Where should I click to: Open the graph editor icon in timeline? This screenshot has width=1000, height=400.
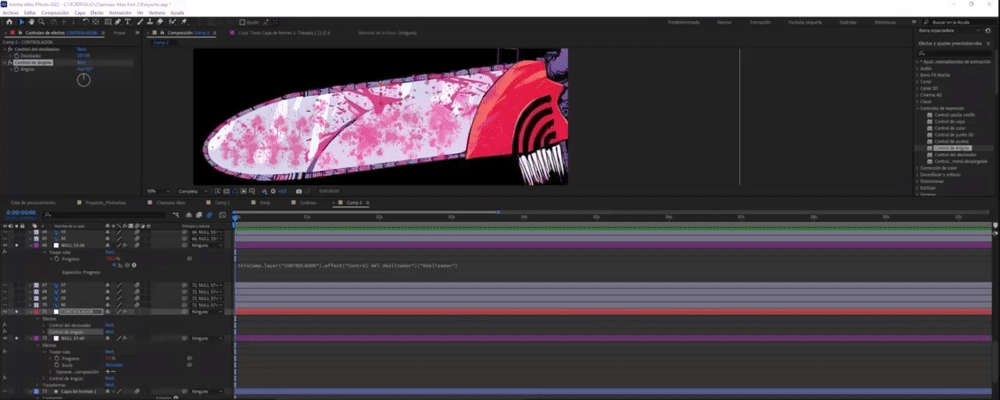click(222, 215)
